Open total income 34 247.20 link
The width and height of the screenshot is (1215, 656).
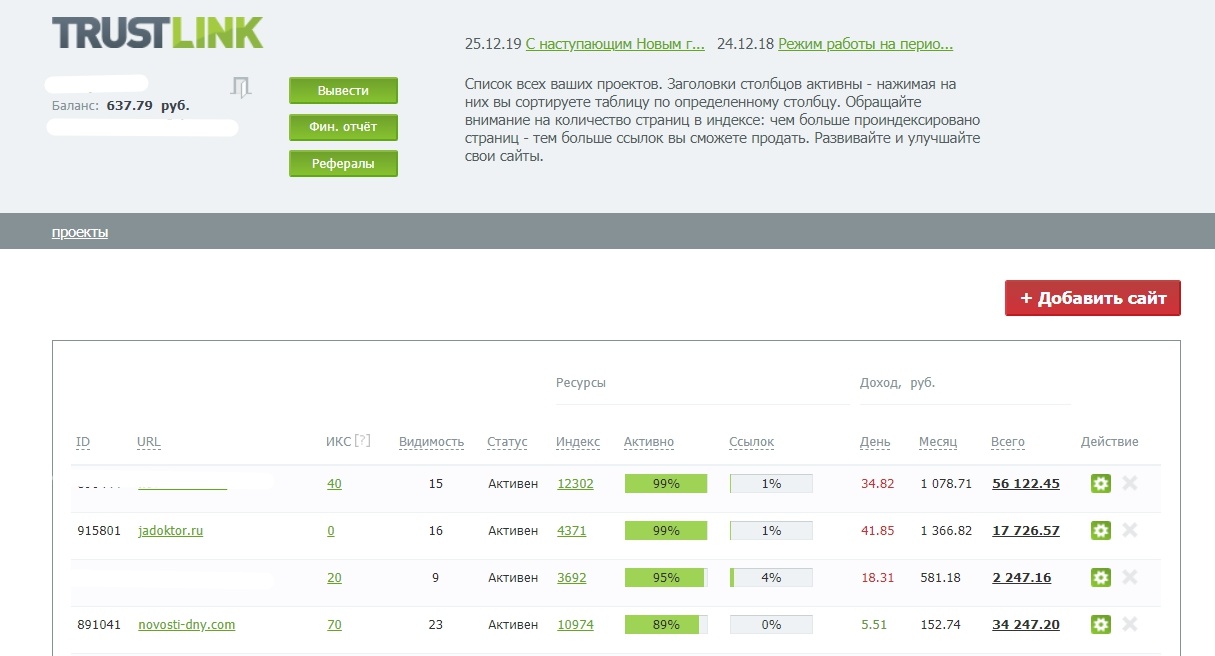click(1025, 625)
